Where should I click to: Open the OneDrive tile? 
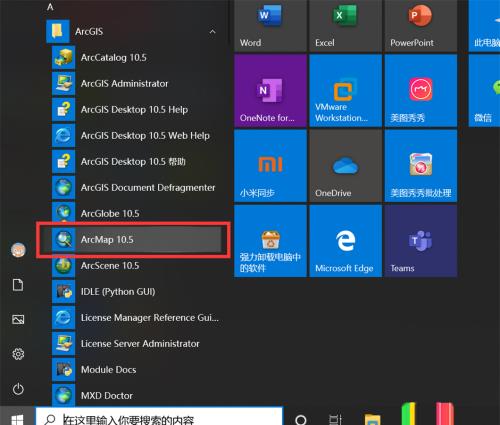tap(346, 166)
